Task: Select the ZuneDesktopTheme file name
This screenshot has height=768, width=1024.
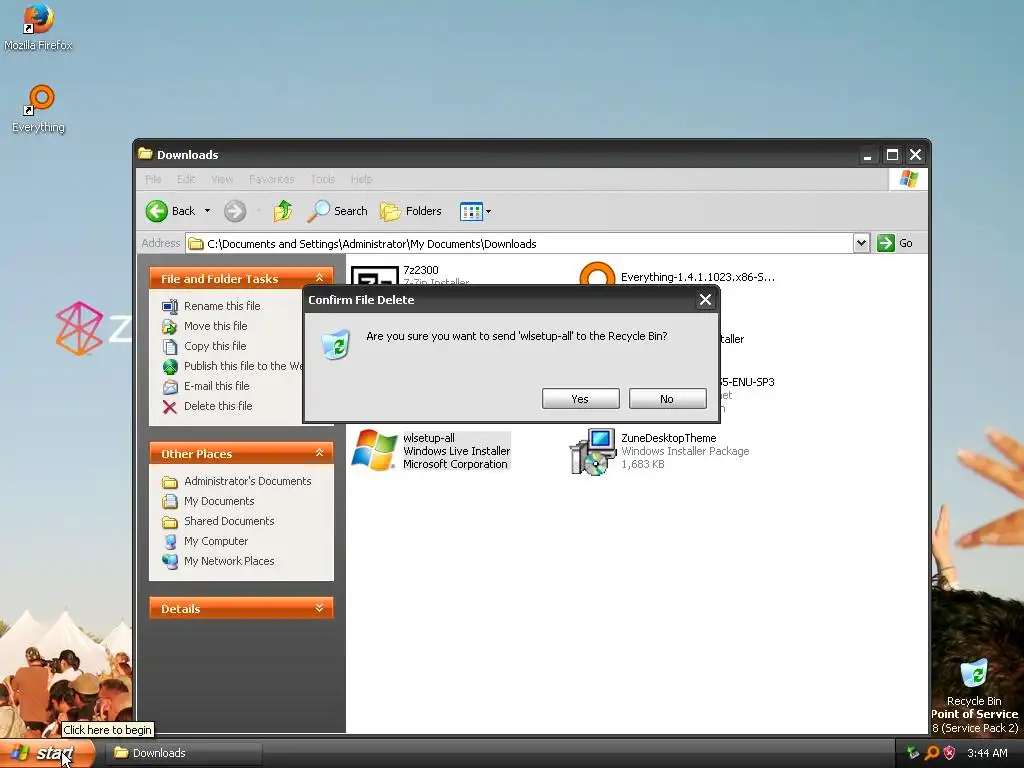Action: 669,438
